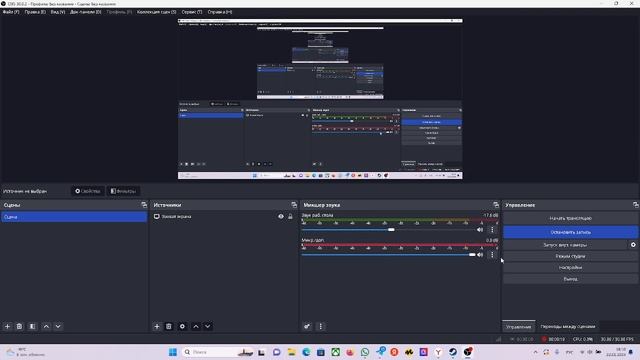Switch to the Переходы между сценами tab
Screen dimensions: 640x360
(x=568, y=327)
